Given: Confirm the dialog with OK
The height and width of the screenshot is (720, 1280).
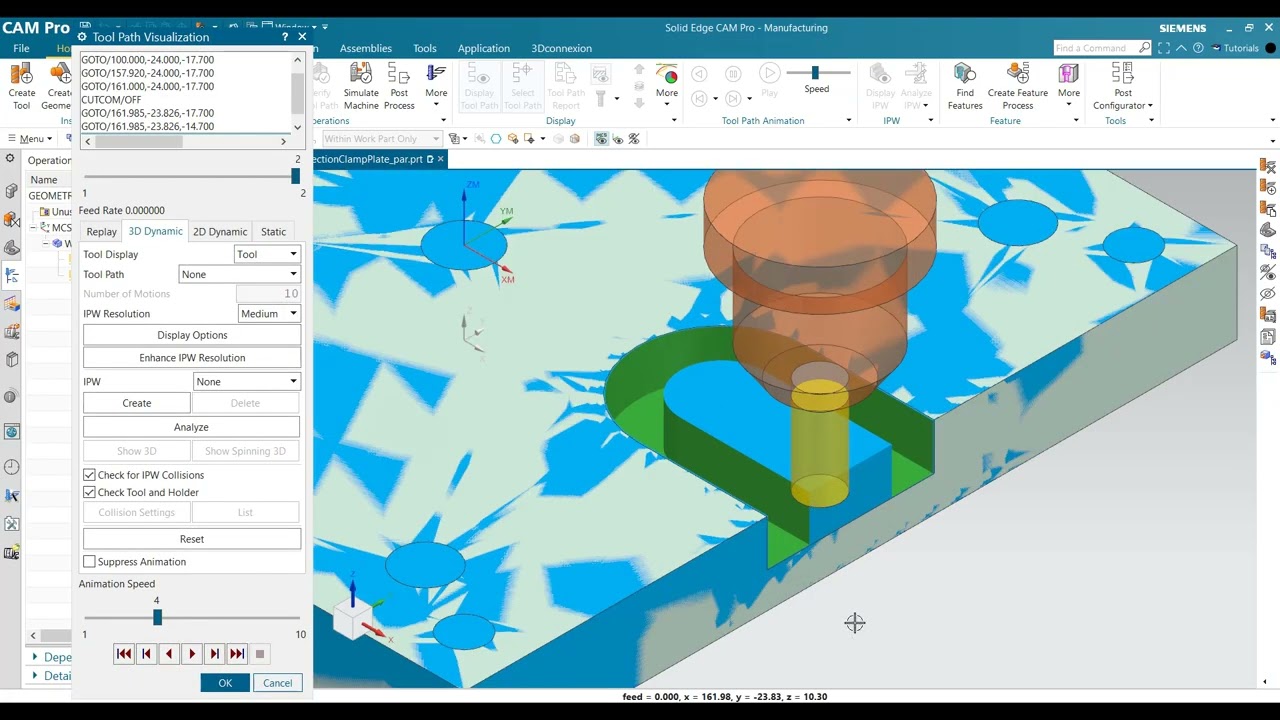Looking at the screenshot, I should (225, 683).
